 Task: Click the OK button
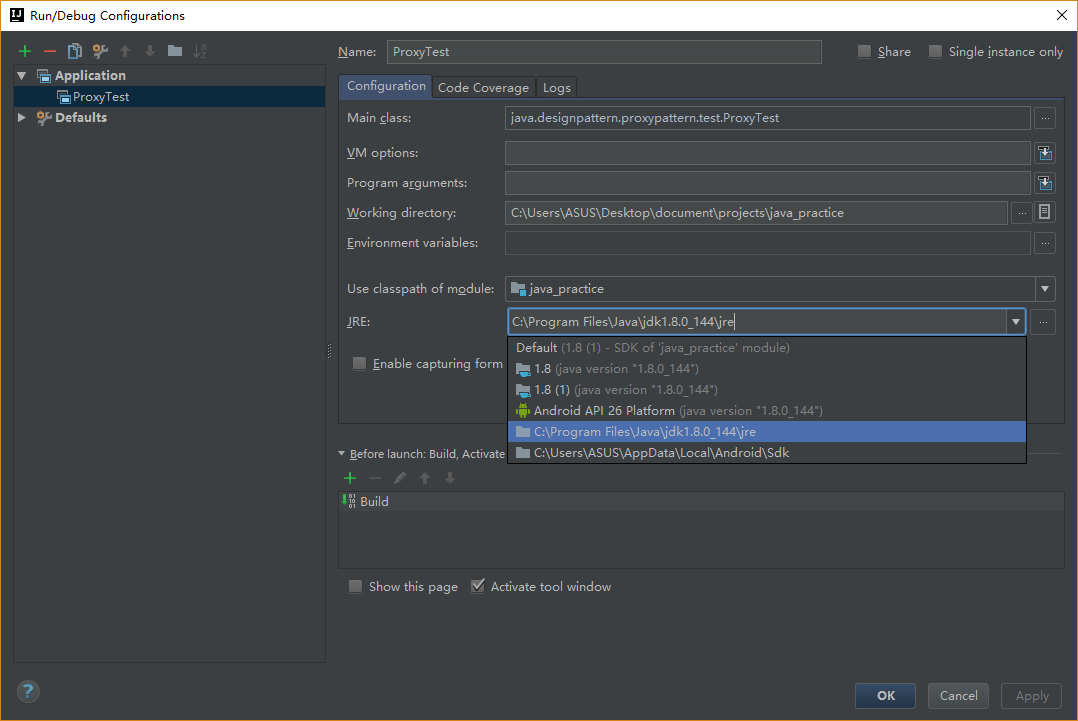[886, 696]
